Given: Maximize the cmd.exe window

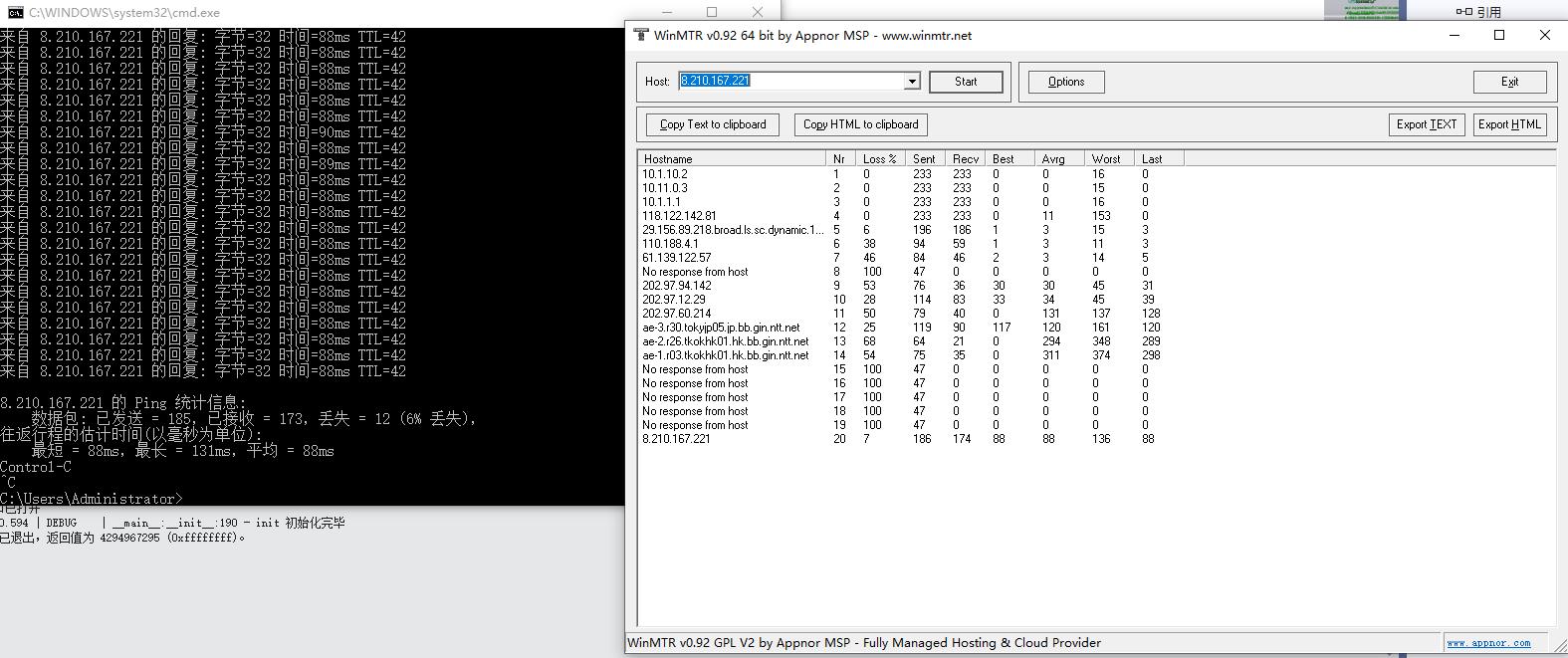Looking at the screenshot, I should (x=712, y=13).
